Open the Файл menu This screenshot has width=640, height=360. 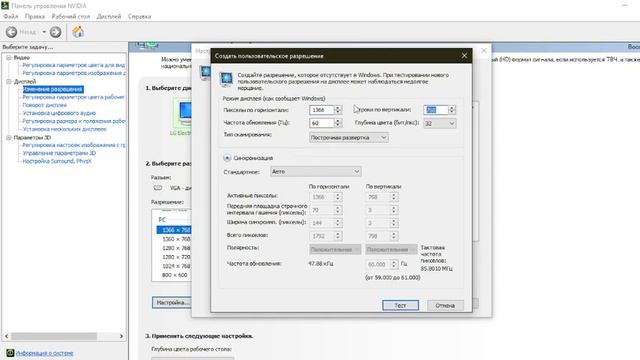11,16
